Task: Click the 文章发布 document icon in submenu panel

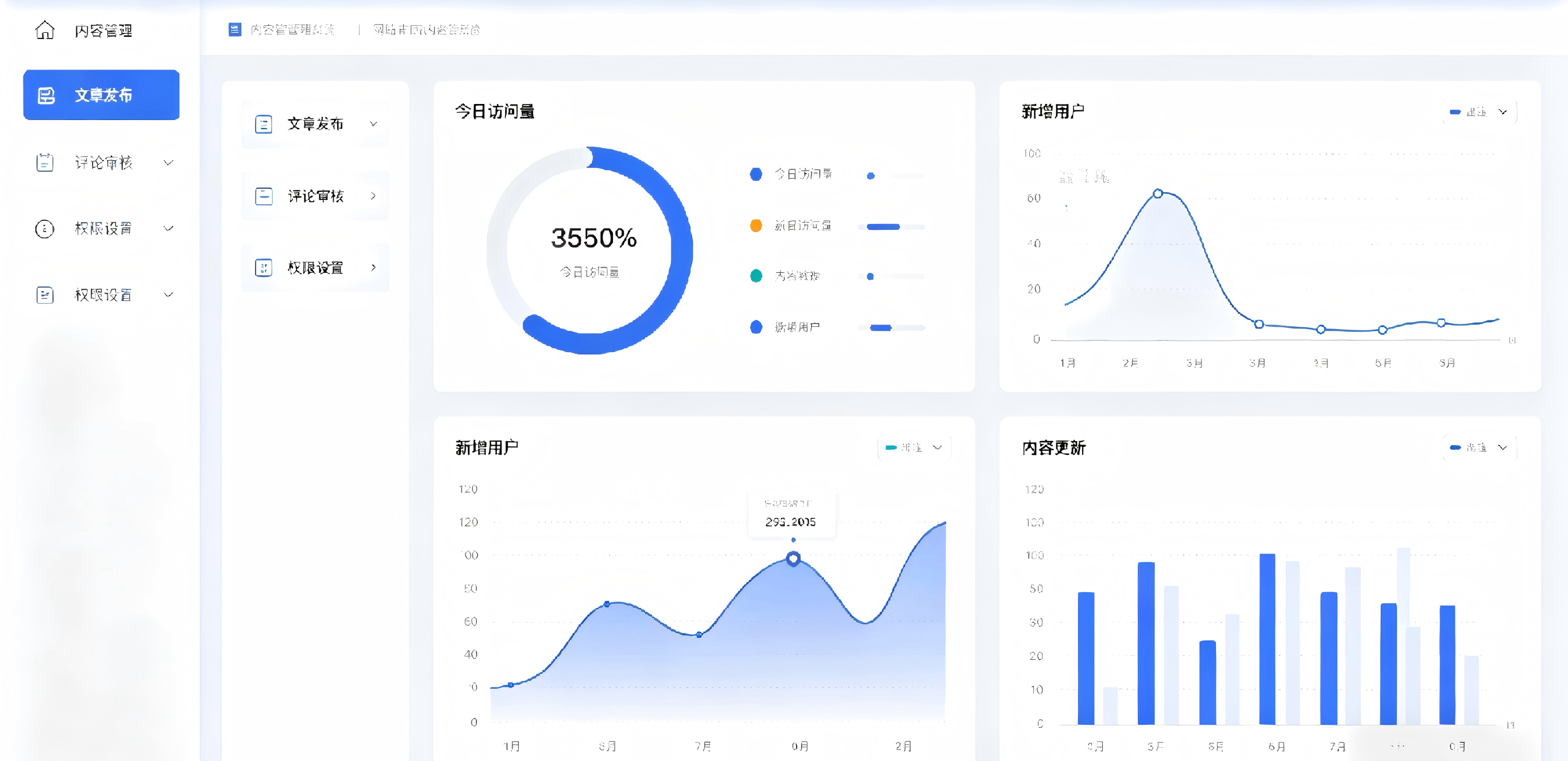Action: click(x=263, y=124)
